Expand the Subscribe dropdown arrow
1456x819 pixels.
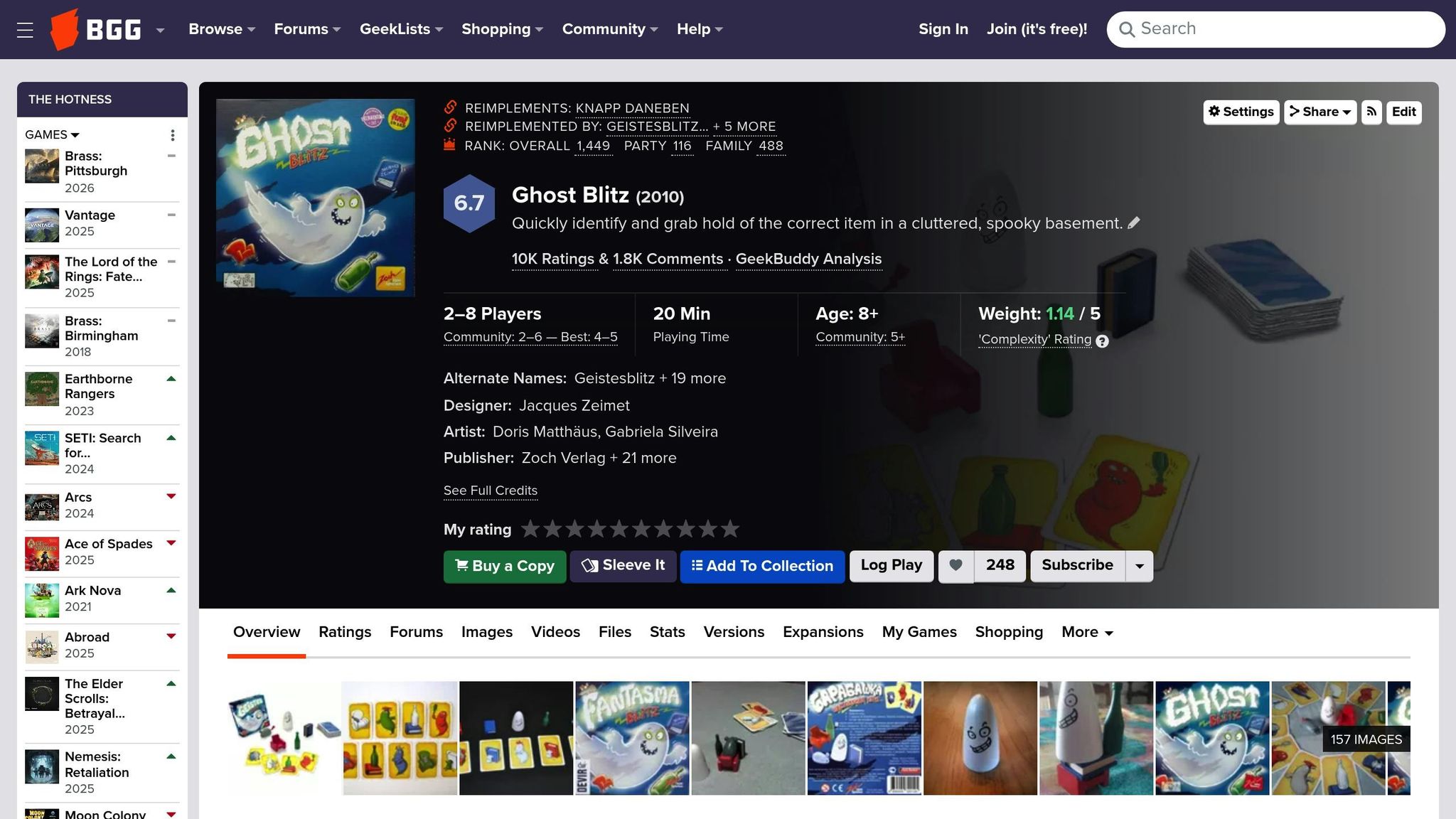(1140, 566)
